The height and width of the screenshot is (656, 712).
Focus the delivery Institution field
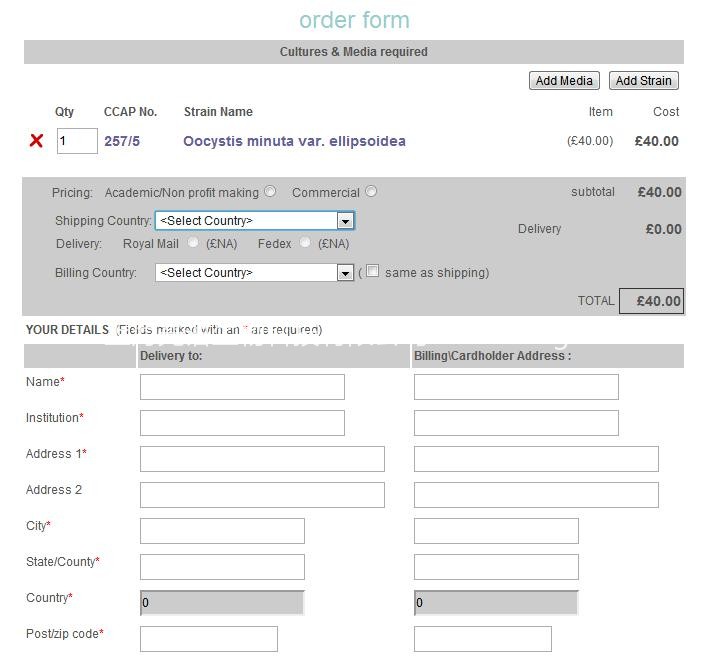coord(242,423)
